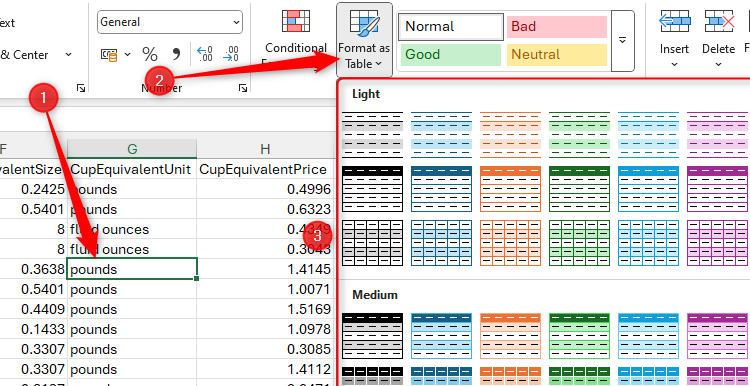Select cell with value 1.0071
Viewport: 750px width, 386px height.
265,289
